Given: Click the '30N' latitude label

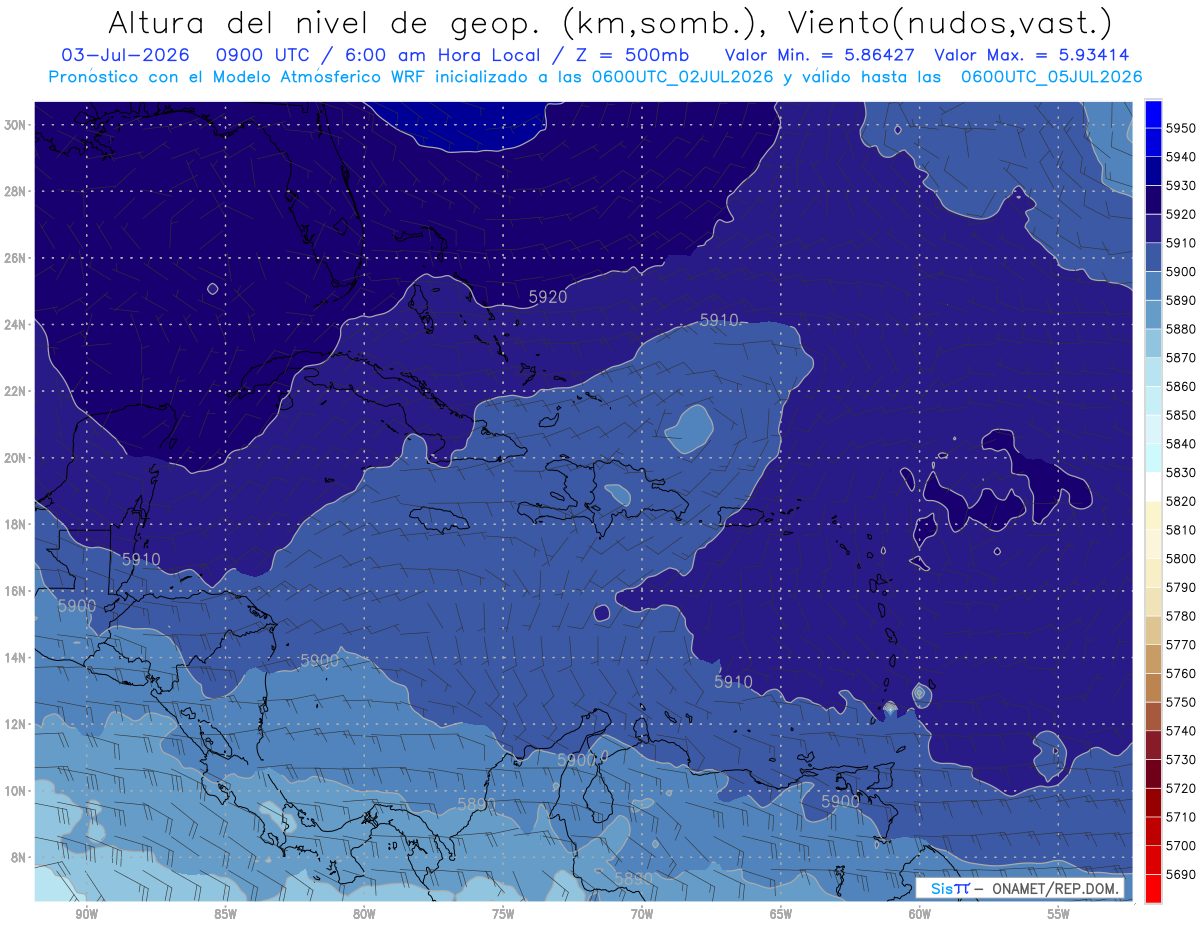Looking at the screenshot, I should click(15, 124).
